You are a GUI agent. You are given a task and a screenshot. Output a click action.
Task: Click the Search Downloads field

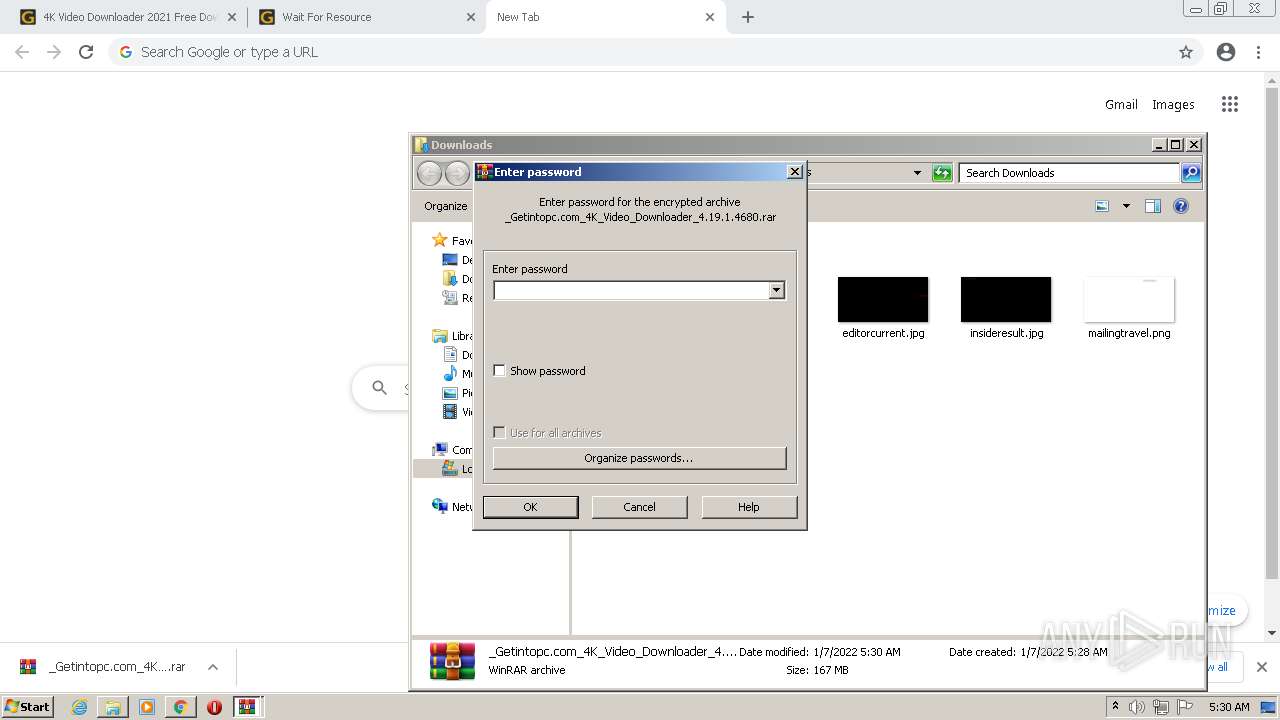(1069, 173)
